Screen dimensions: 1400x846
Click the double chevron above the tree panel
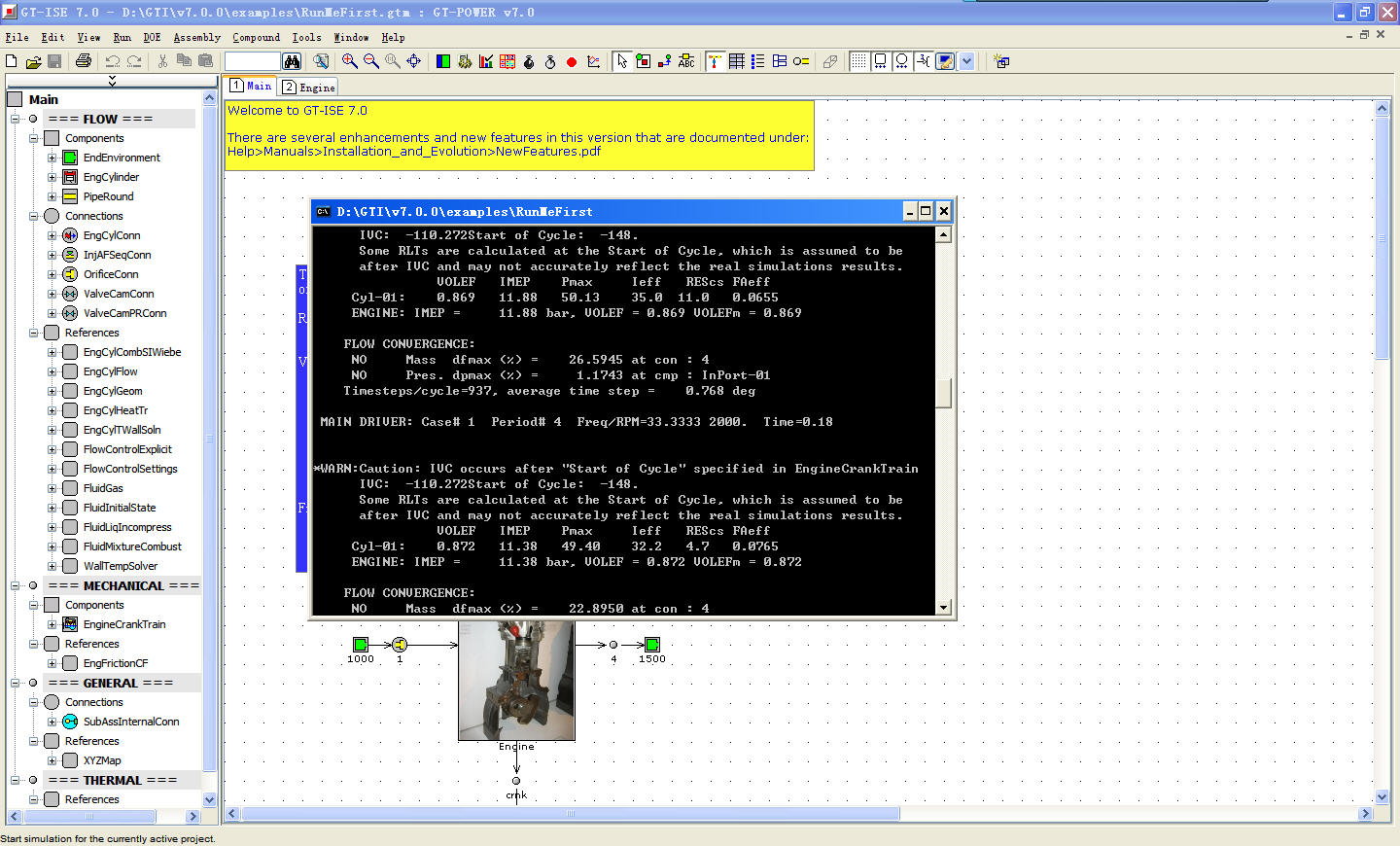[x=111, y=80]
